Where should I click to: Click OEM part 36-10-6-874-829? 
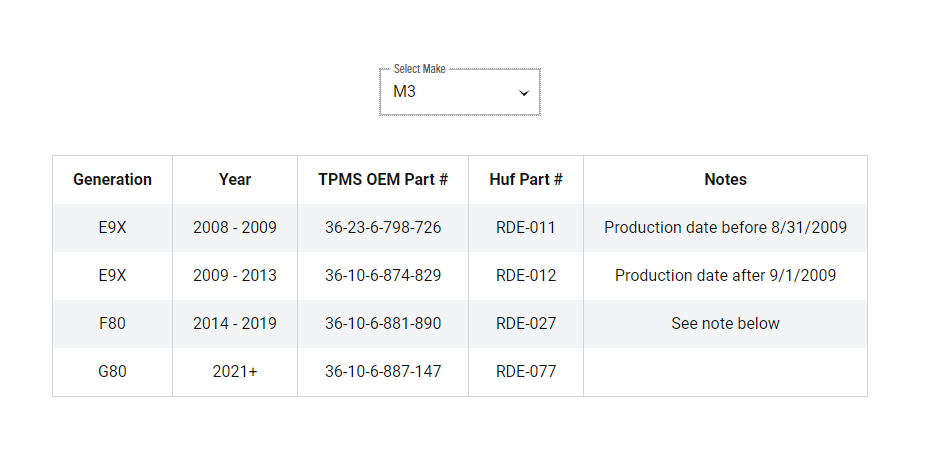[383, 275]
